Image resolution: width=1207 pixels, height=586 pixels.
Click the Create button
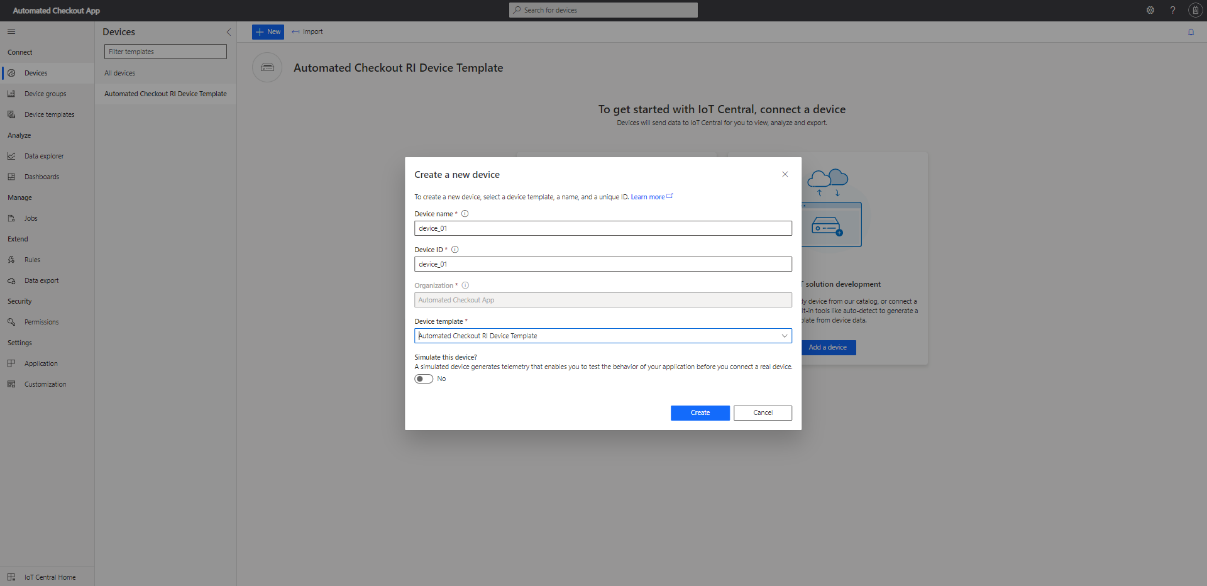coord(700,412)
